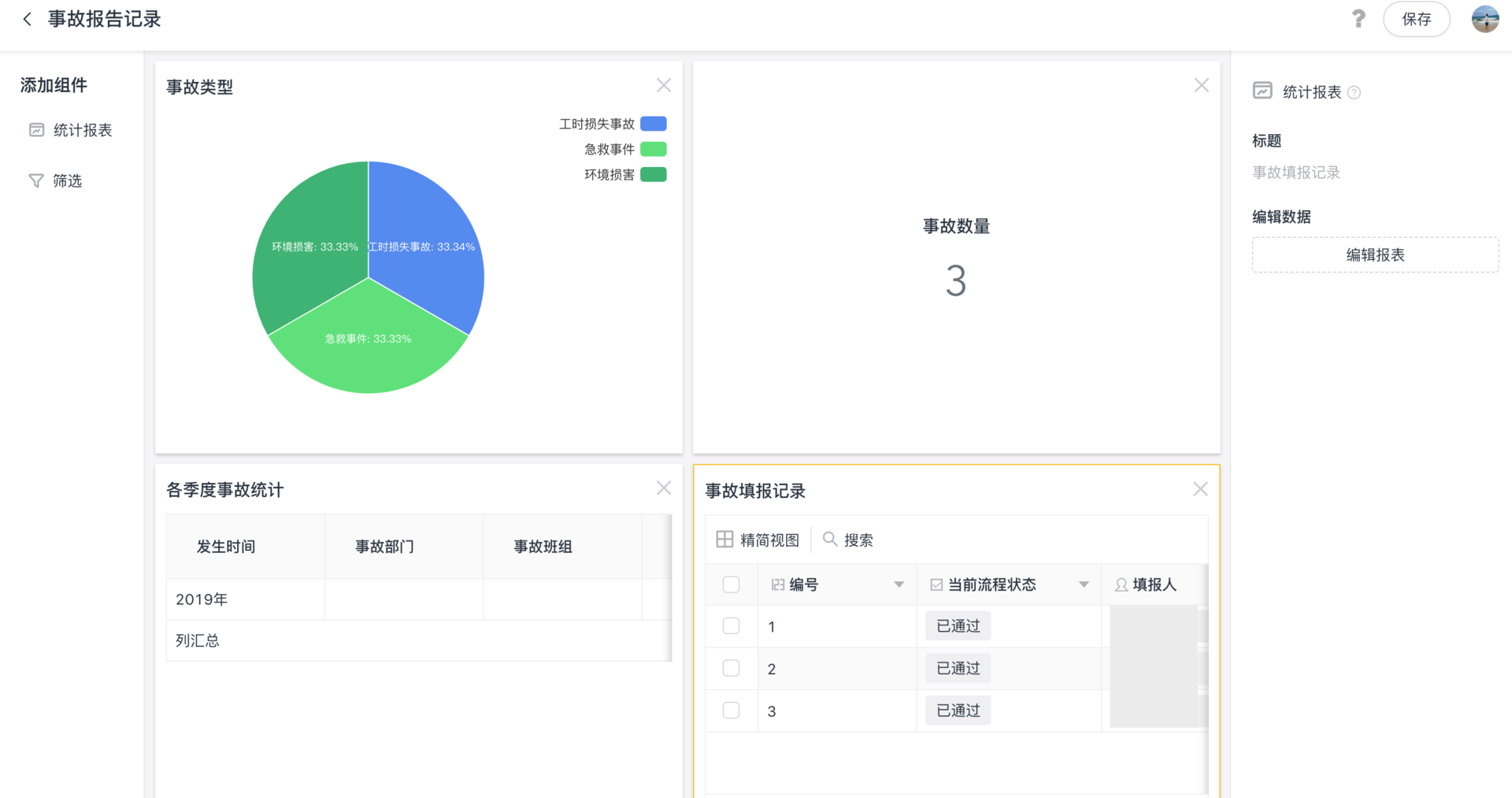
Task: Click the user avatar picture
Action: (x=1485, y=19)
